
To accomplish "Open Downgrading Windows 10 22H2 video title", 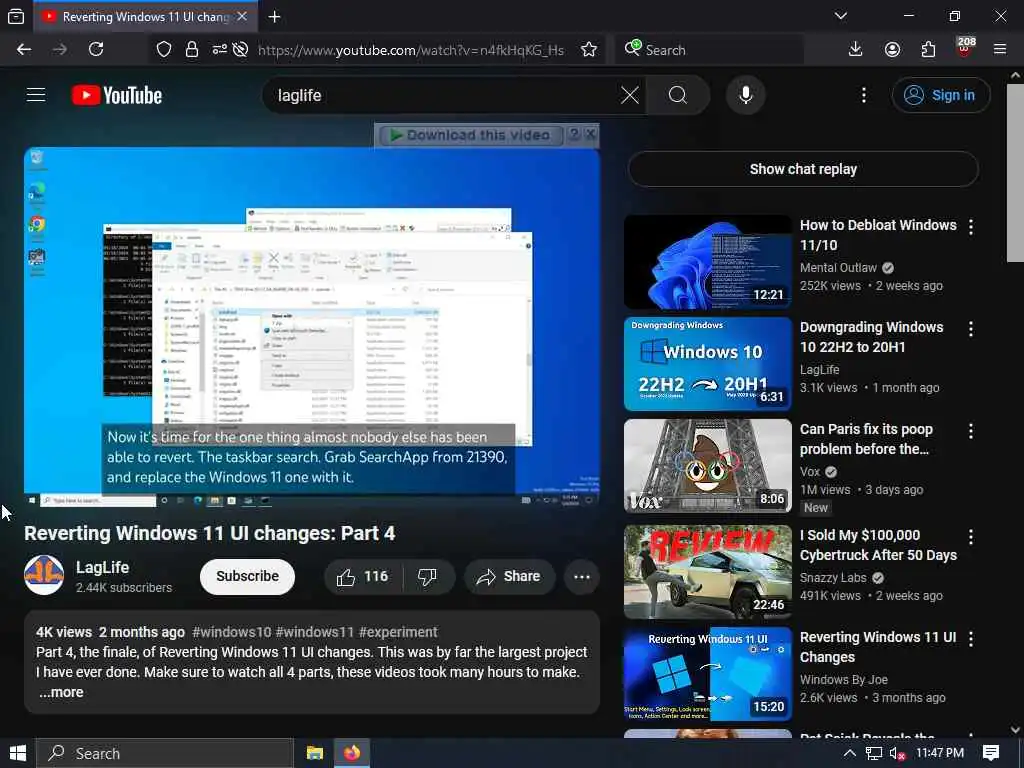I will coord(871,337).
